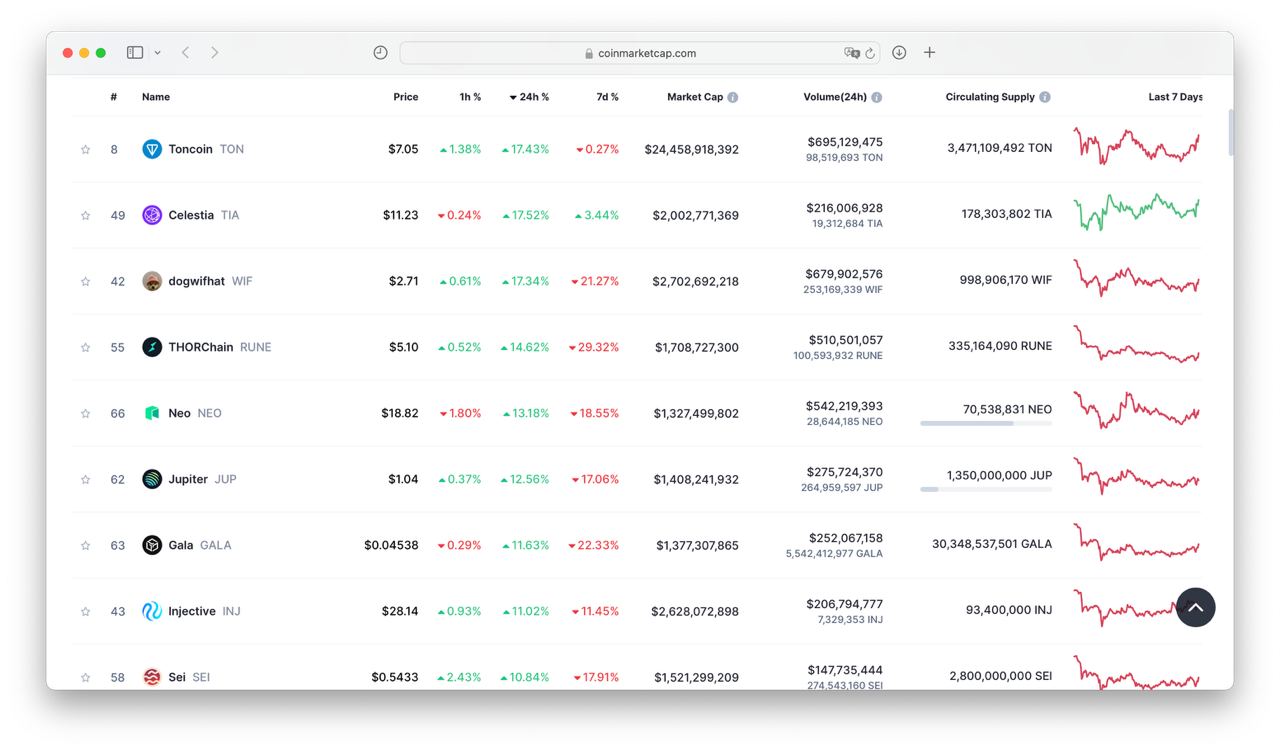The image size is (1280, 751).
Task: Open Gala market cap link
Action: click(697, 545)
